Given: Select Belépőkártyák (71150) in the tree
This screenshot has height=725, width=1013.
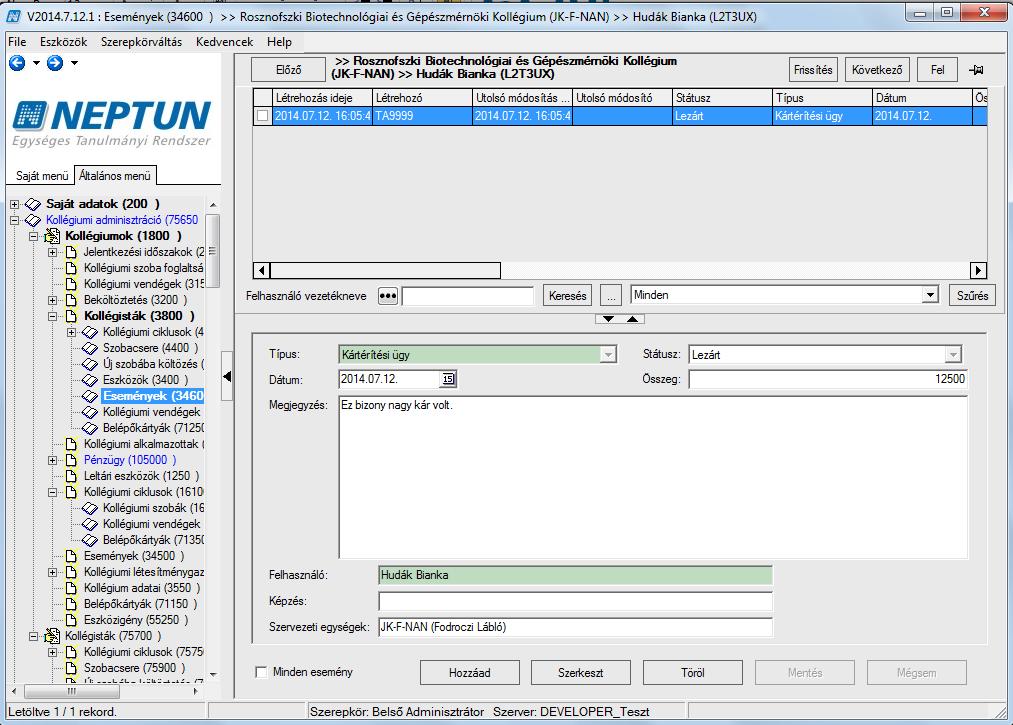Looking at the screenshot, I should [141, 604].
